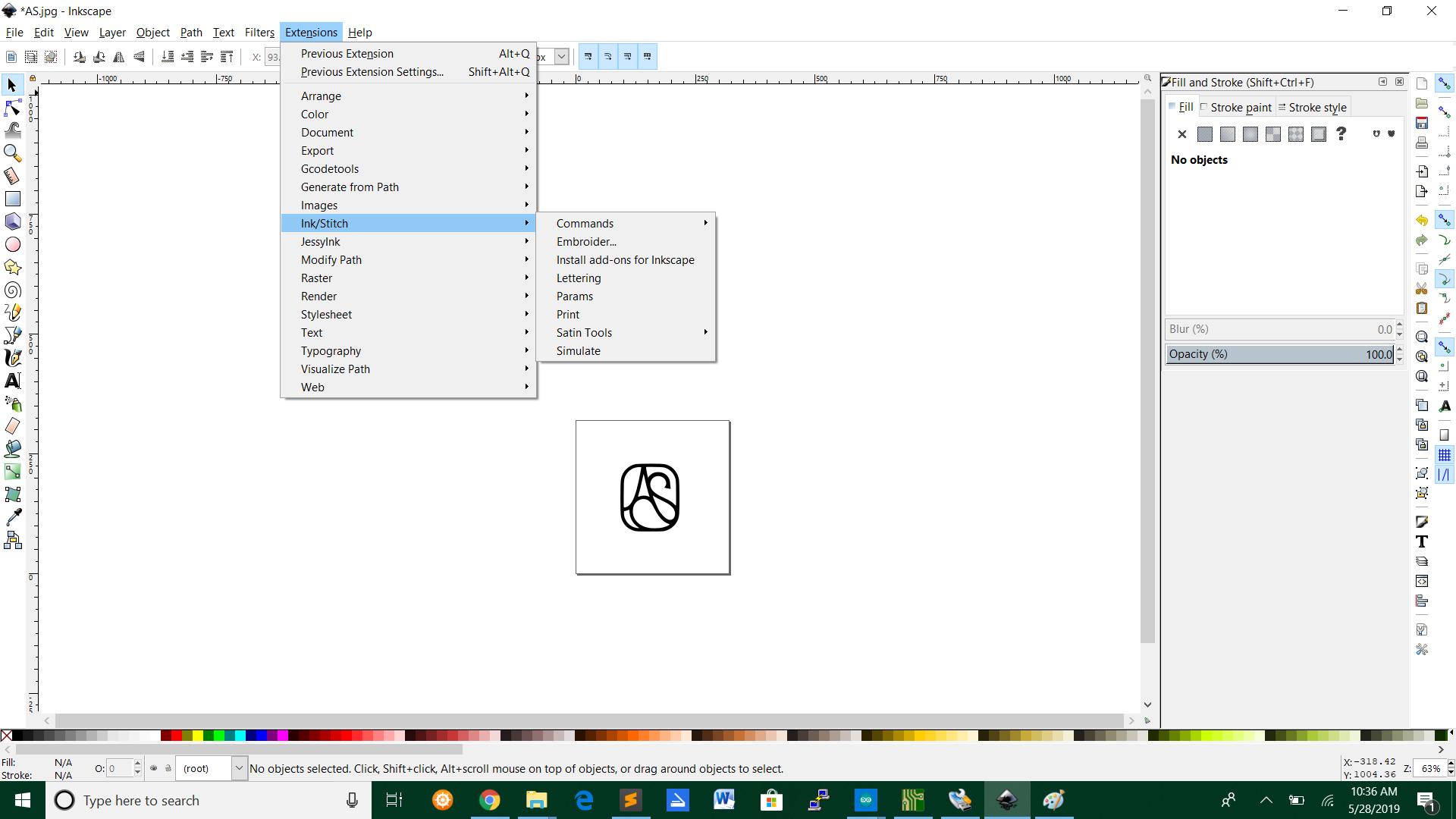
Task: Click the AS.jpg canvas thumbnail
Action: point(652,497)
